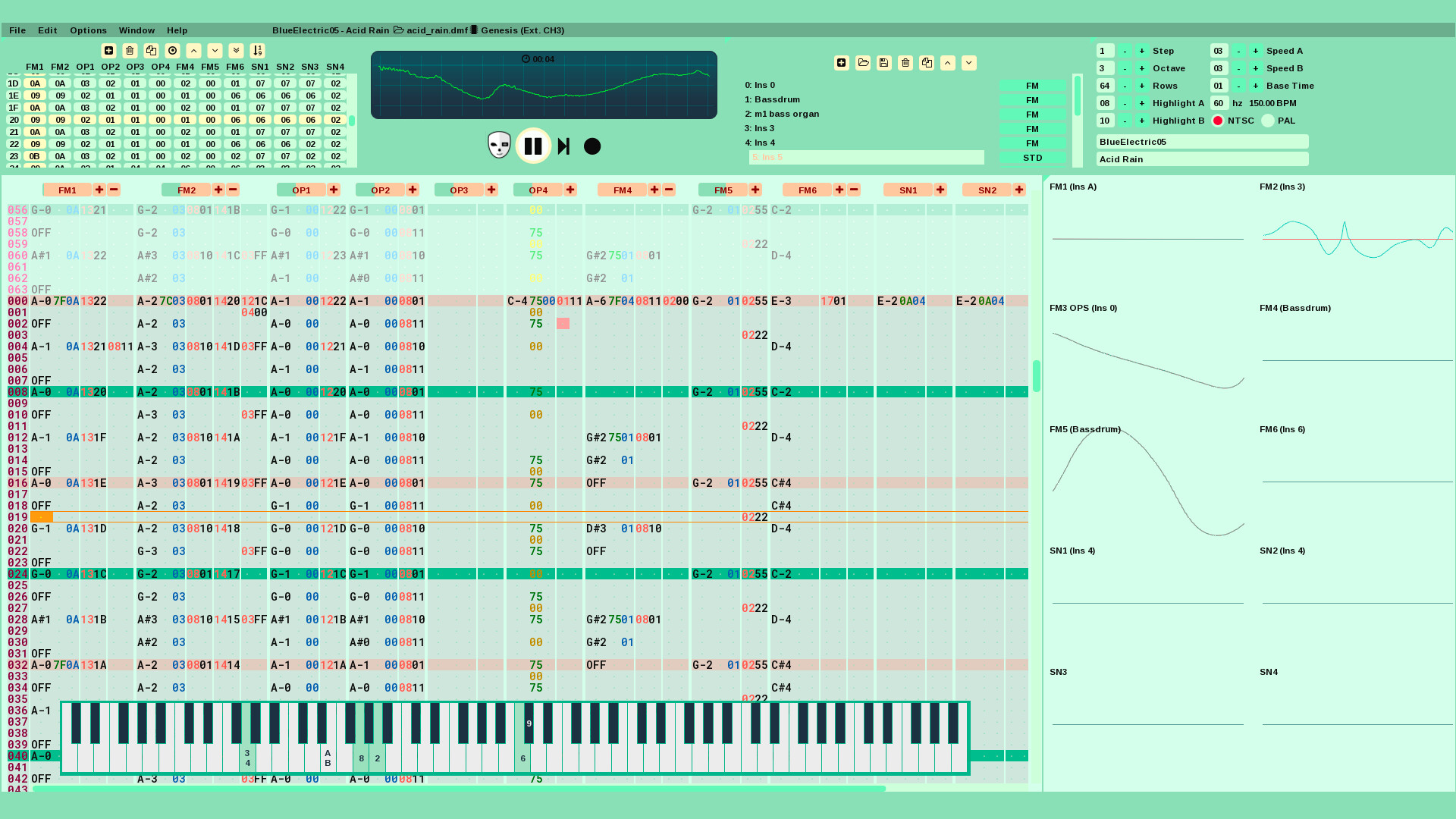The image size is (1456, 819).
Task: Open an instrument file from disk
Action: (x=863, y=63)
